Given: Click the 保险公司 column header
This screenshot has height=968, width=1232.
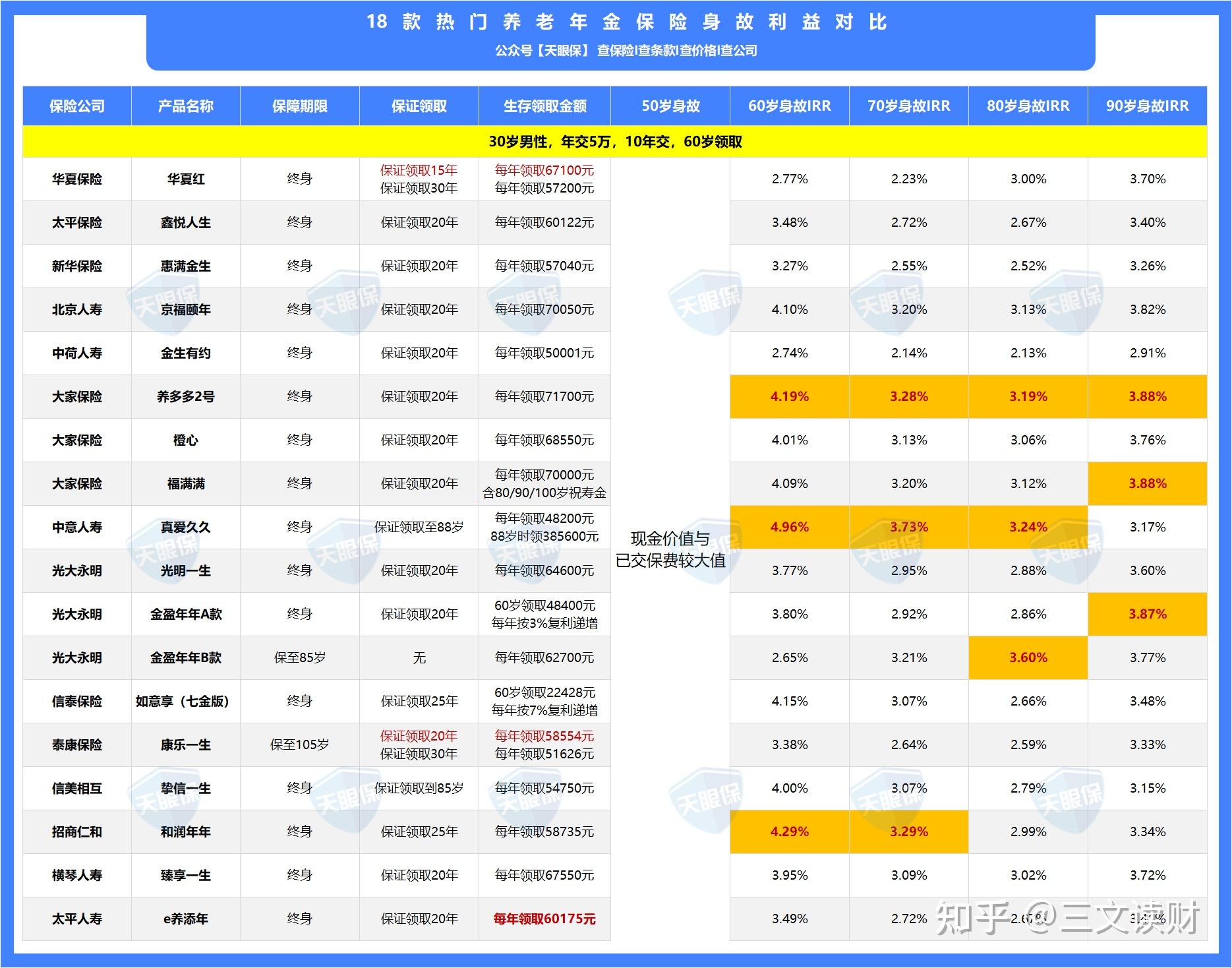Looking at the screenshot, I should click(77, 106).
